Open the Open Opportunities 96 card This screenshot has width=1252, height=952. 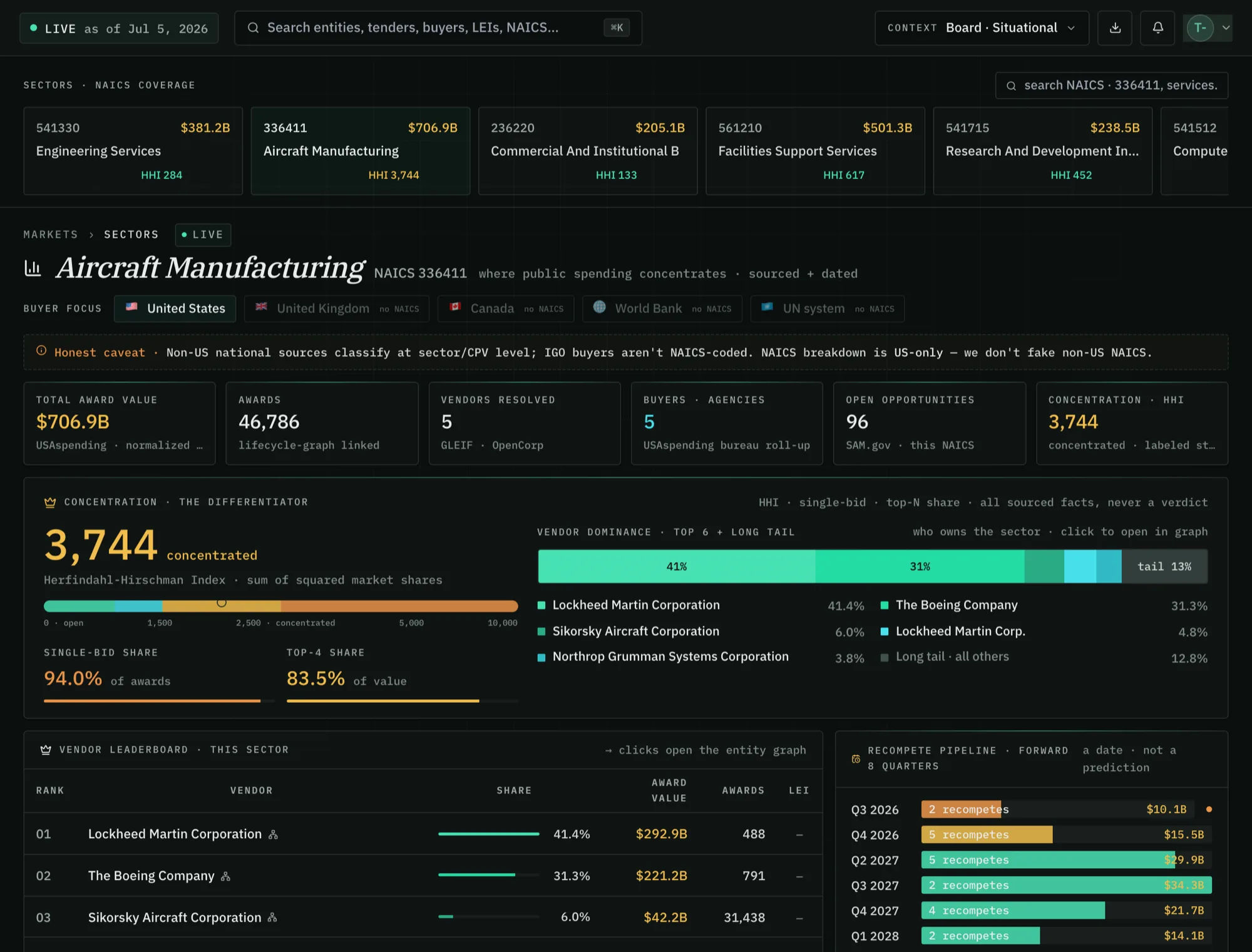pyautogui.click(x=930, y=424)
